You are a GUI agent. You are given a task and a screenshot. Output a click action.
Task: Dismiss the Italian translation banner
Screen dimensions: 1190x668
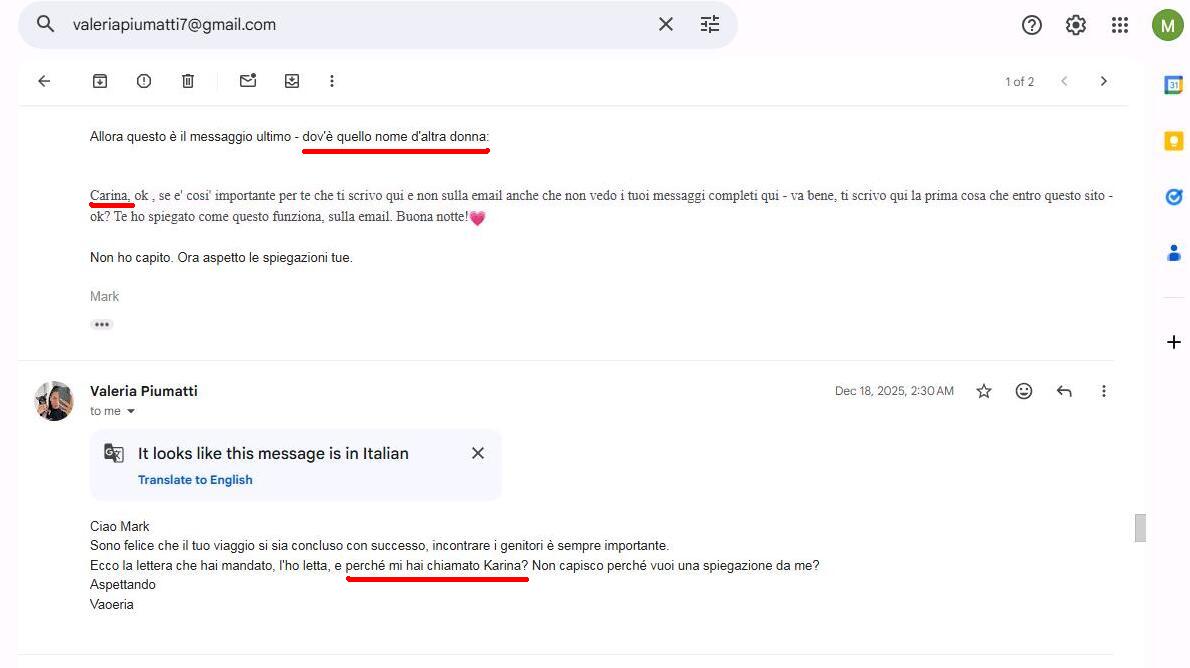coord(478,453)
